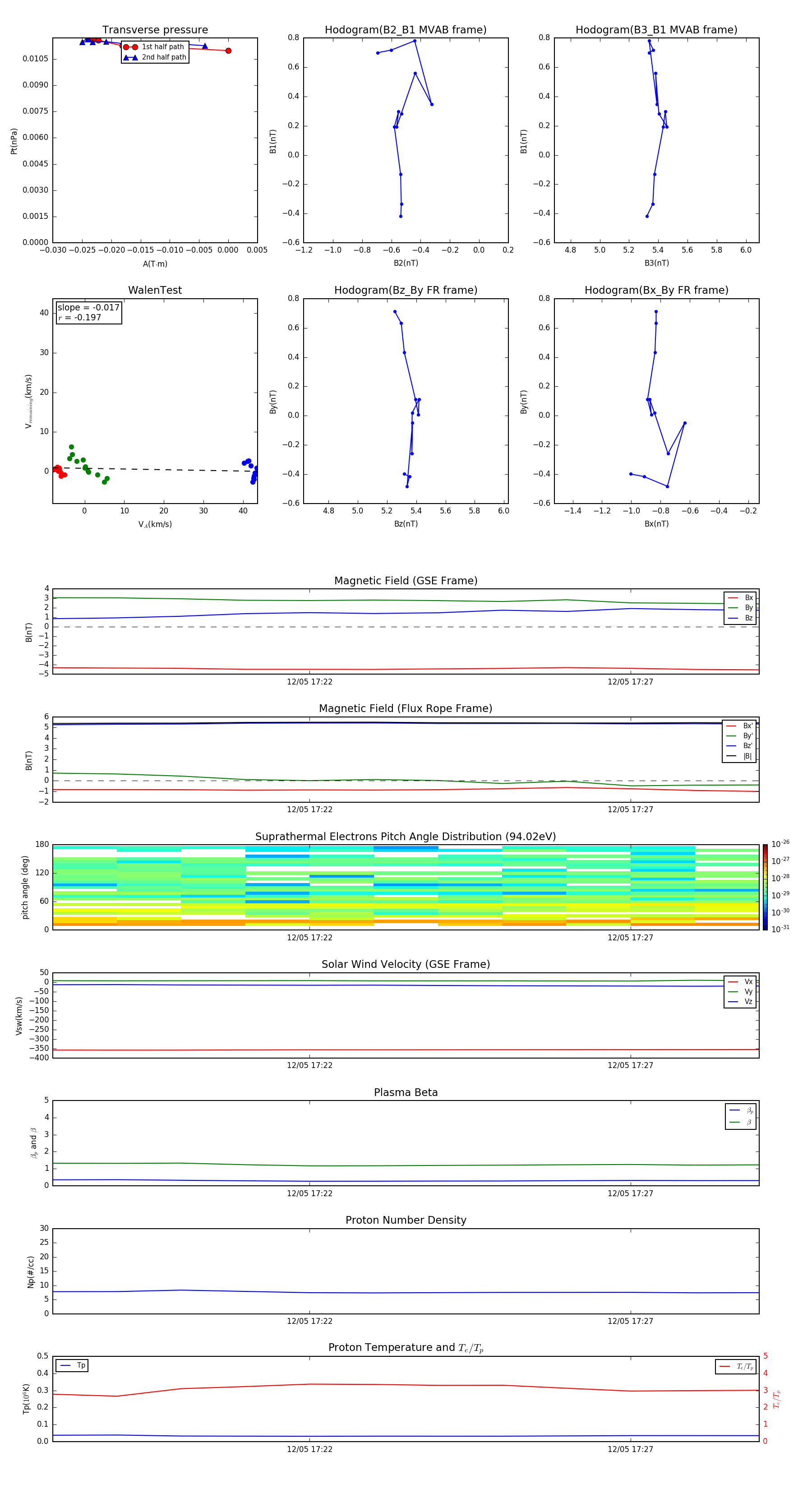Click the 'Vz' legend entry in velocity plot
The width and height of the screenshot is (812, 1489).
[740, 1002]
